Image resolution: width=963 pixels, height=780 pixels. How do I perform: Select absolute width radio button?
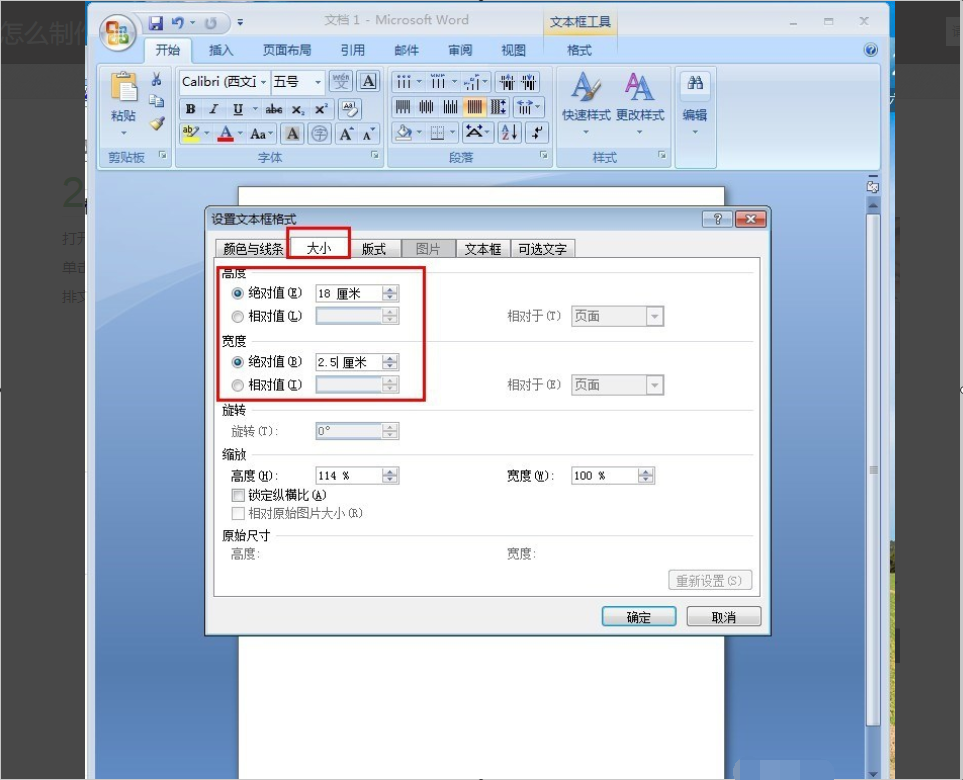tap(238, 362)
